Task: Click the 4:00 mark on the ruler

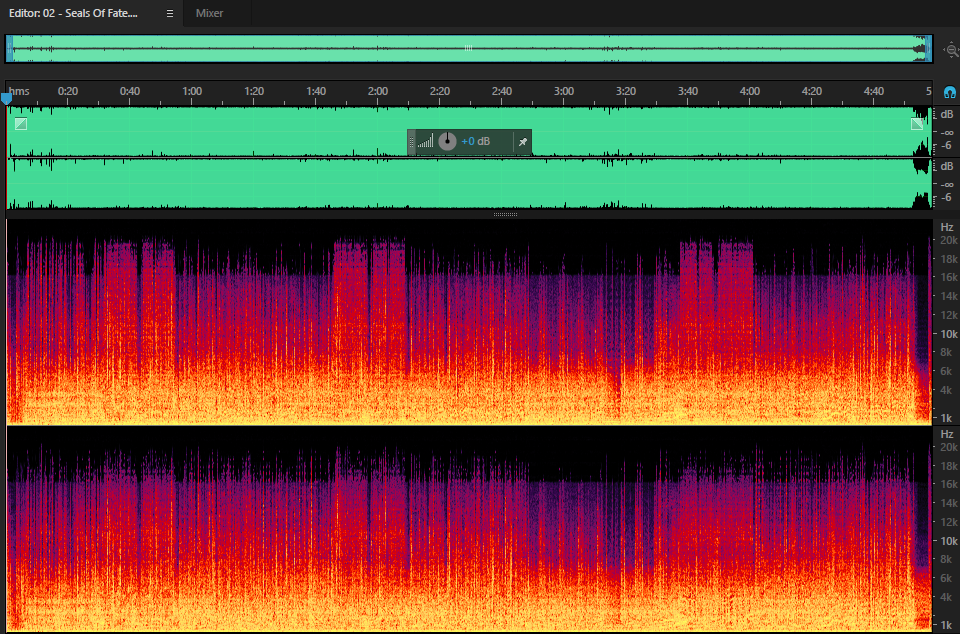Action: [x=749, y=91]
